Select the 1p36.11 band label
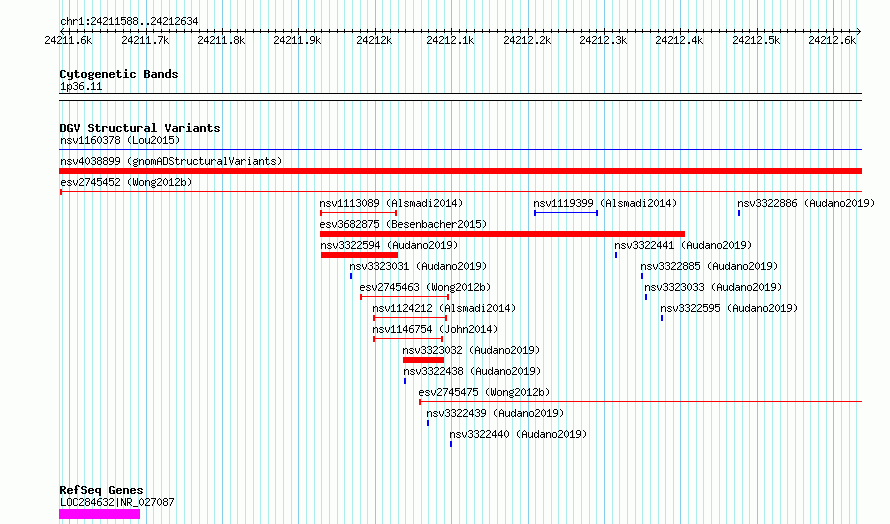 81,86
